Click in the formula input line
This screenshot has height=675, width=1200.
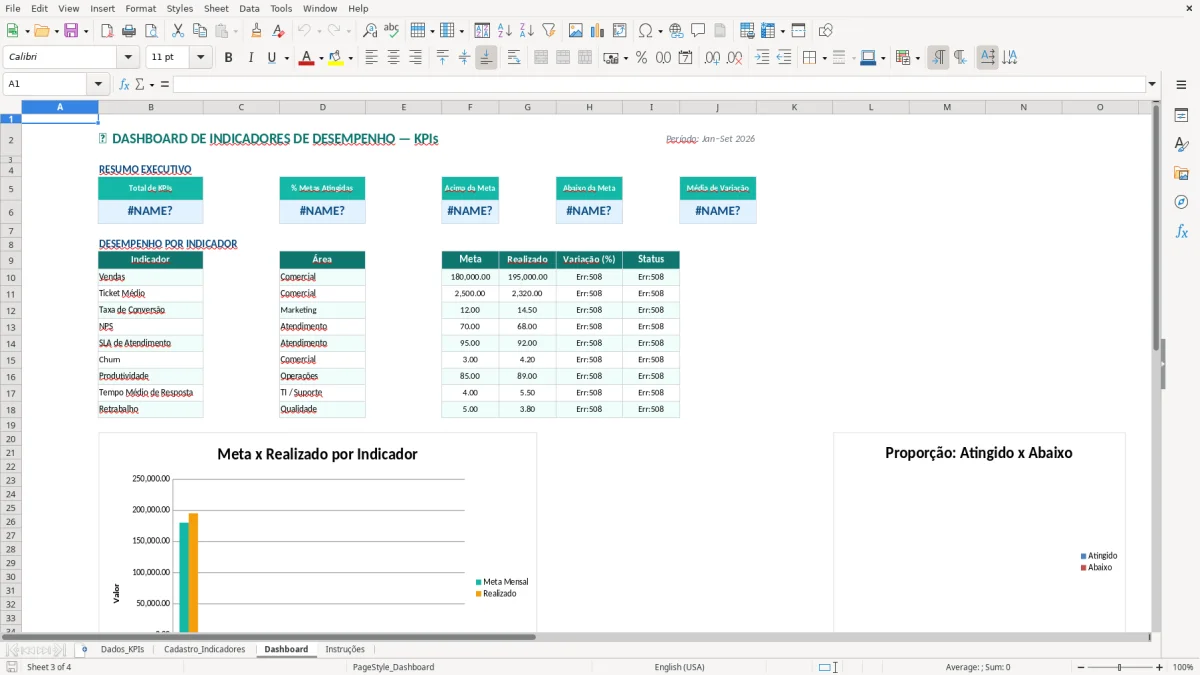click(659, 84)
